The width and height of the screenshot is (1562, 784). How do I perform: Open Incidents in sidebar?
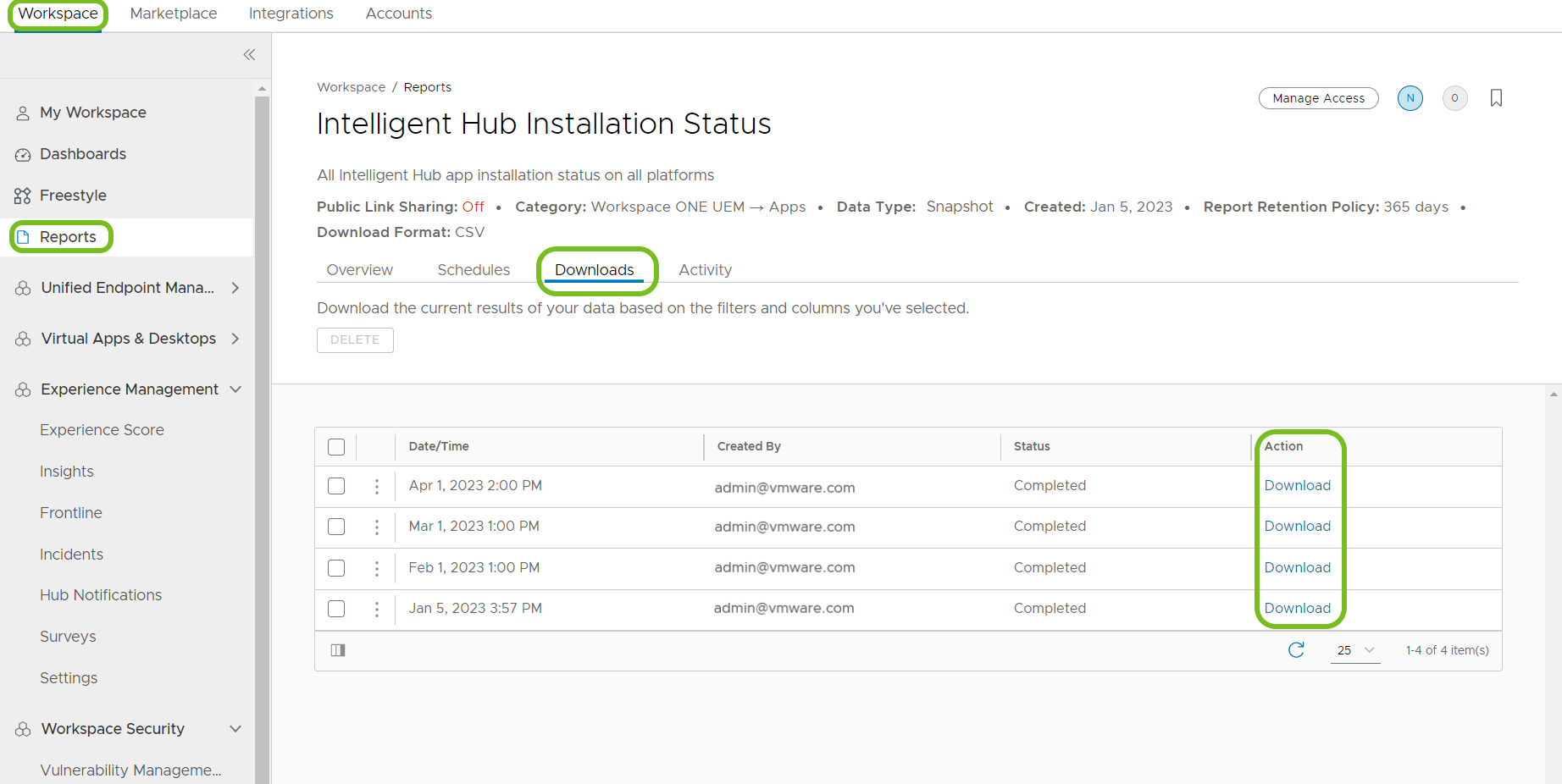pos(71,555)
